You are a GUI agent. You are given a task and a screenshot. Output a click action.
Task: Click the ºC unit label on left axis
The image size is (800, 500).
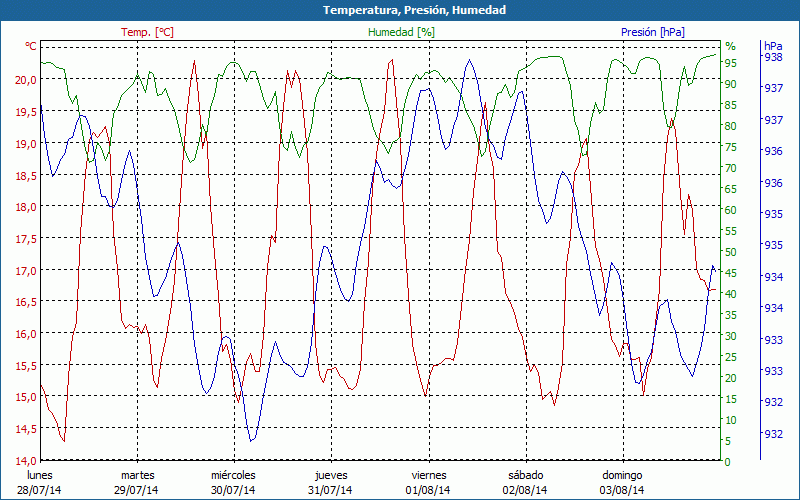(31, 46)
